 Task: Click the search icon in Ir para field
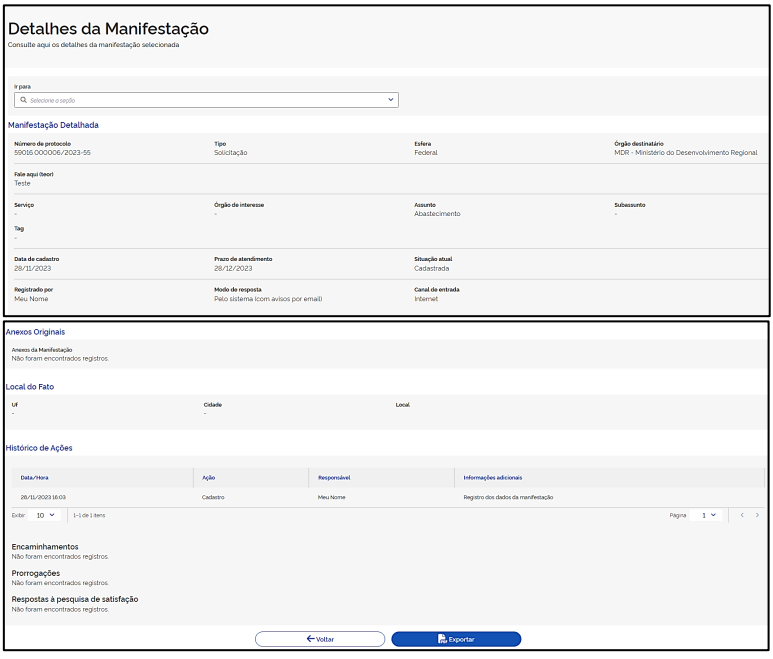click(23, 100)
